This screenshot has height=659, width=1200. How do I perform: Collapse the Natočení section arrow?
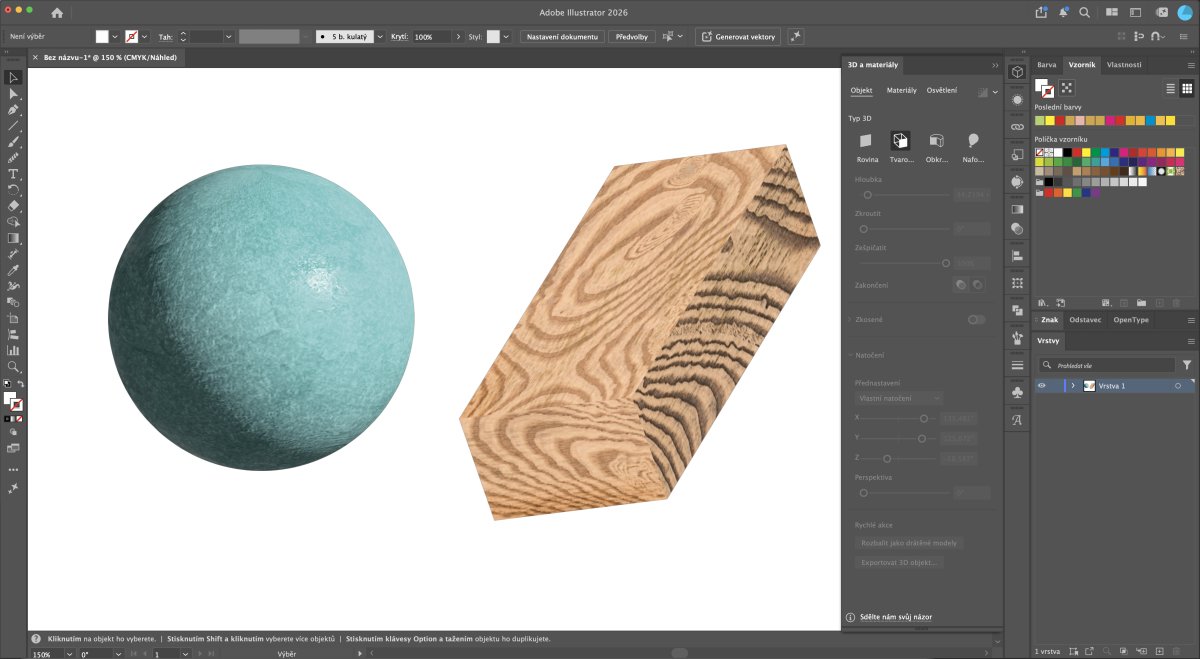click(x=850, y=355)
